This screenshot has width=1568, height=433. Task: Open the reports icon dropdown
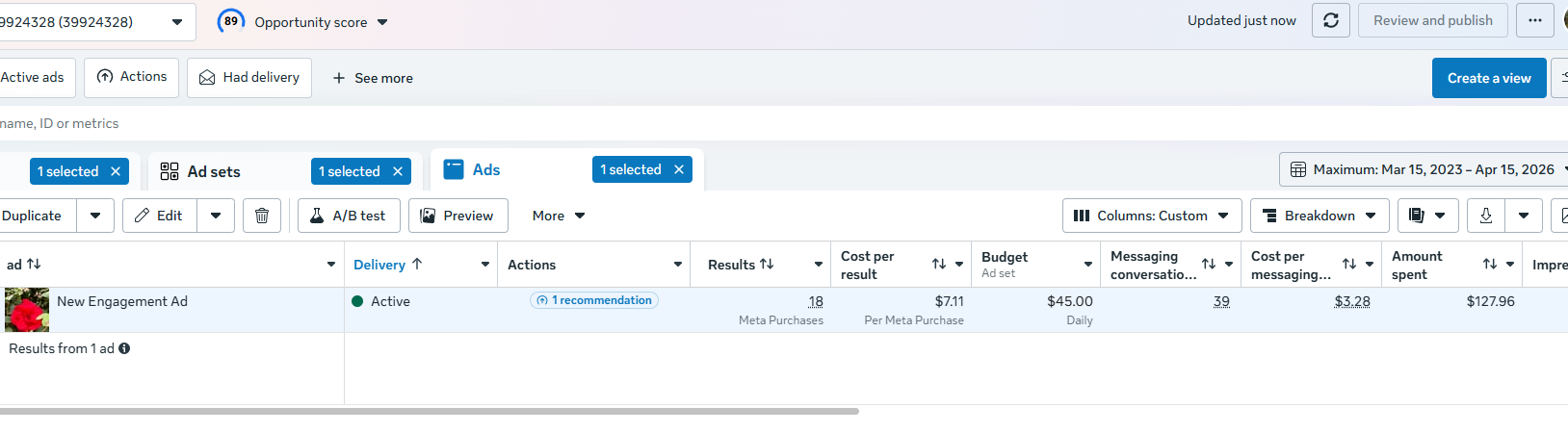1426,216
